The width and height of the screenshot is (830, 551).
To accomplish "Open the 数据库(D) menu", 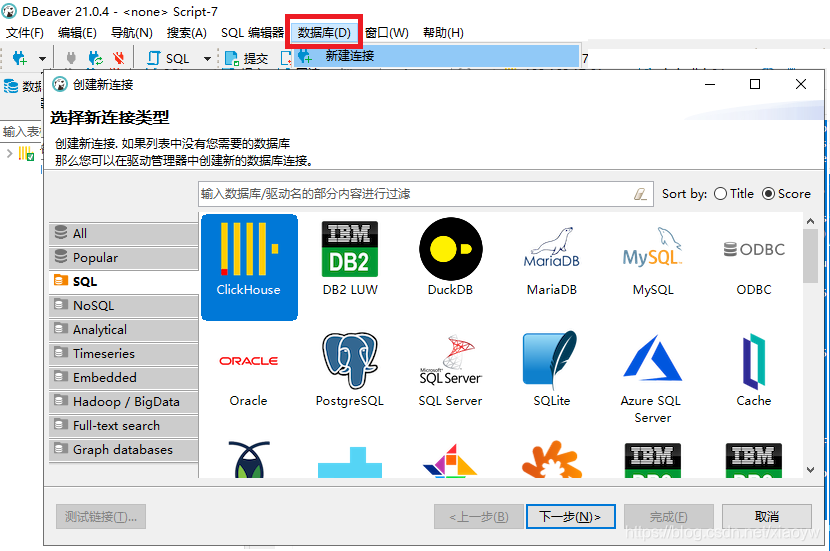I will pyautogui.click(x=324, y=33).
